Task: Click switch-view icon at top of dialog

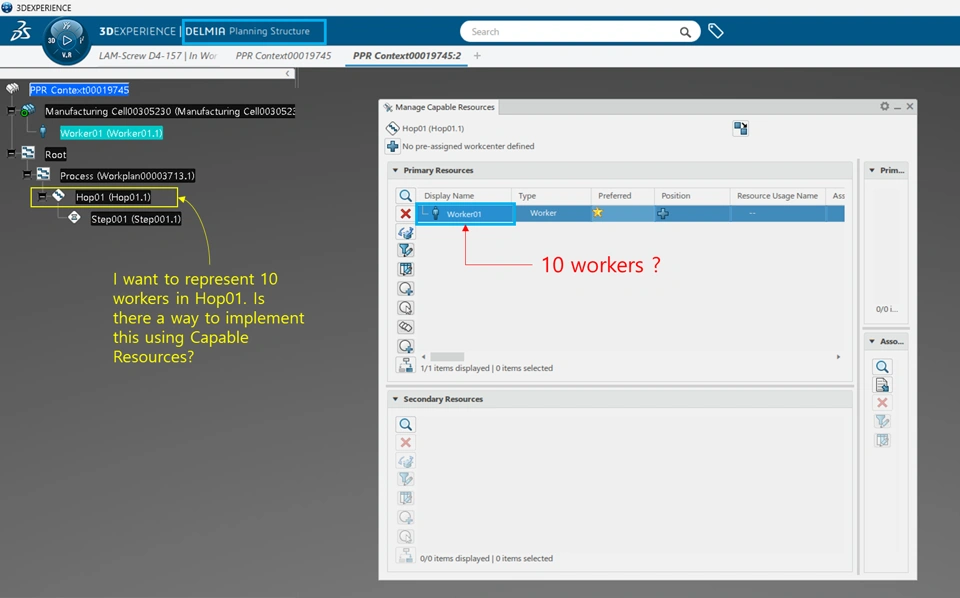Action: (x=740, y=129)
